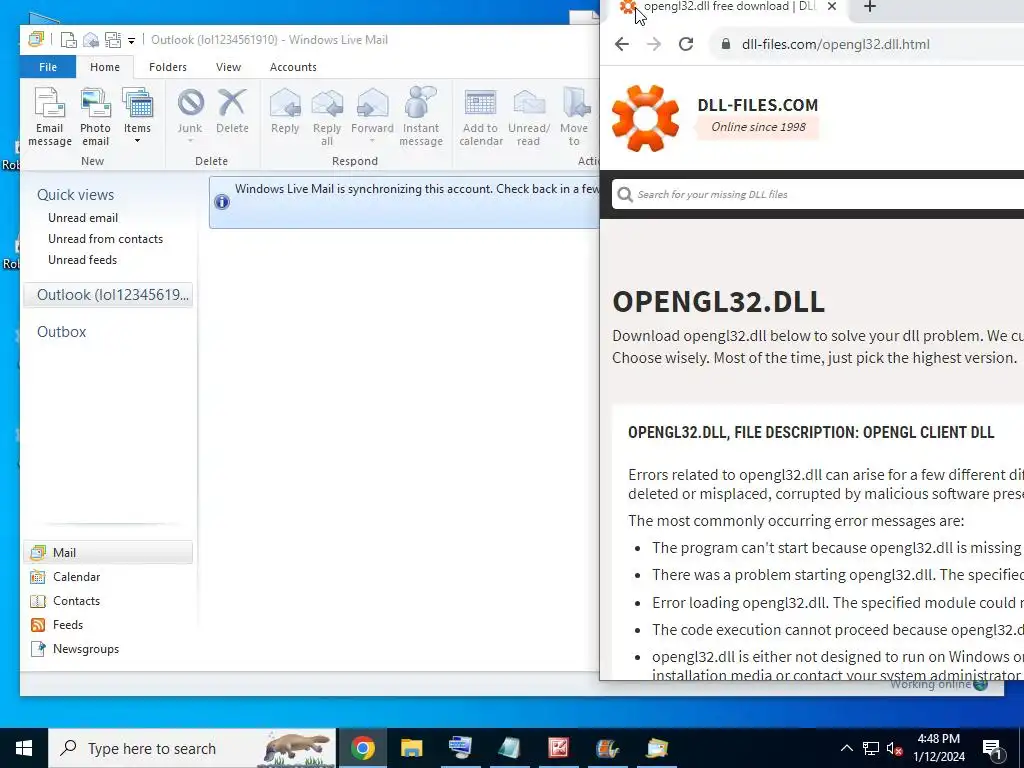Click the synchronizing info icon
The height and width of the screenshot is (768, 1024).
coord(222,202)
